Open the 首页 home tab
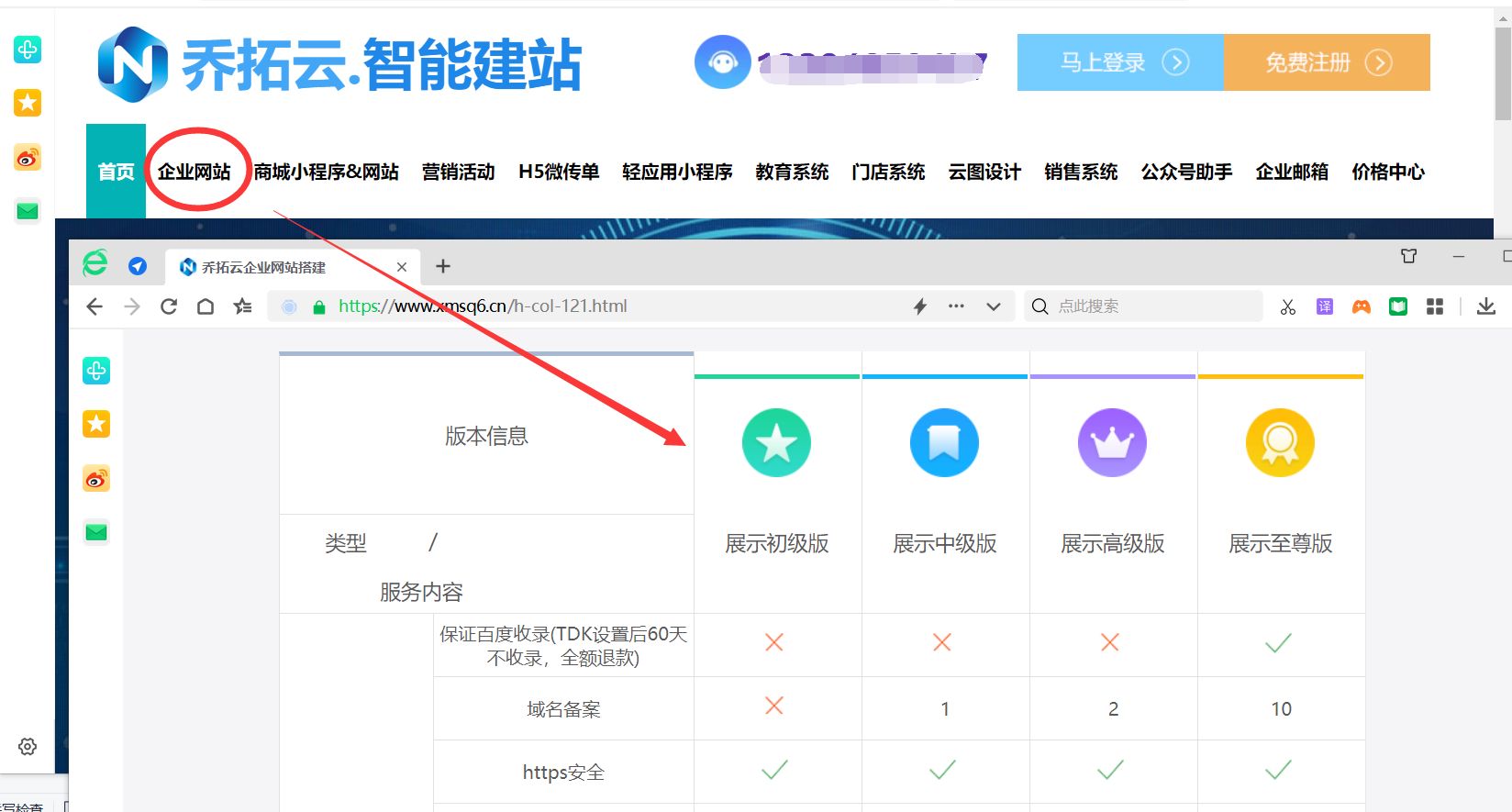This screenshot has height=812, width=1512. (116, 172)
